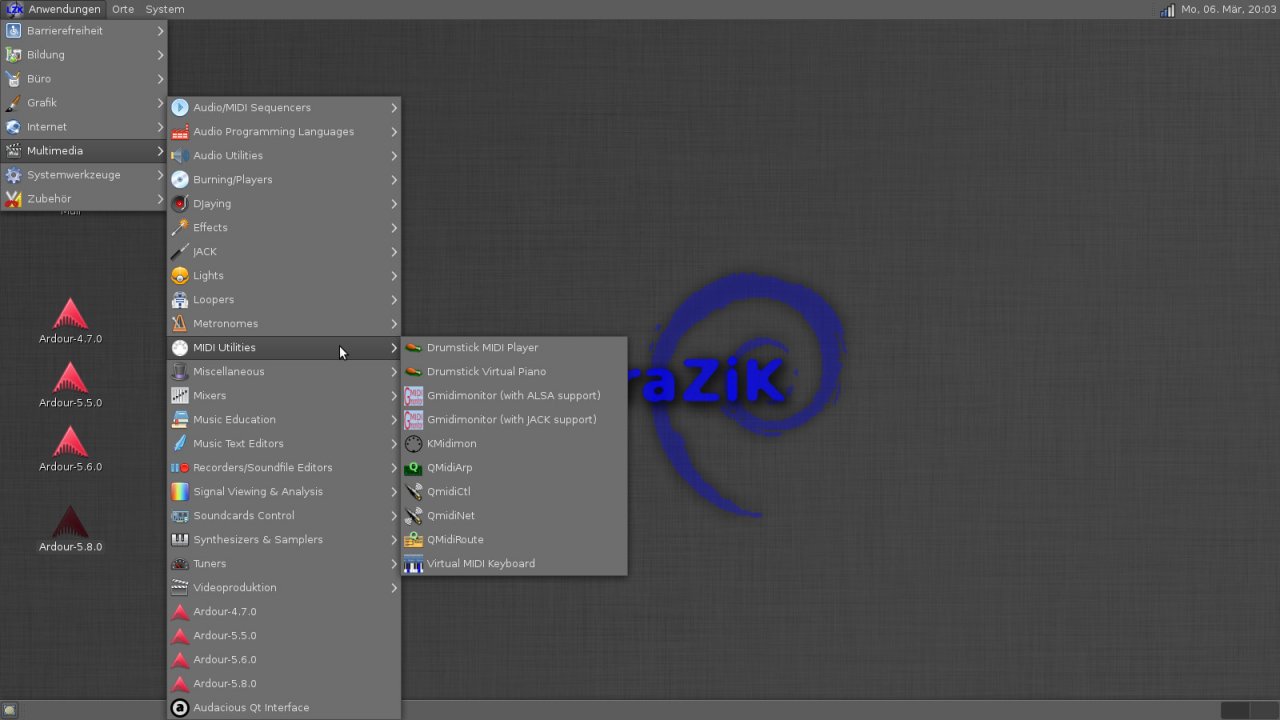Click the Signal Viewing & Analysis spectrum icon
Viewport: 1280px width, 720px height.
point(180,492)
